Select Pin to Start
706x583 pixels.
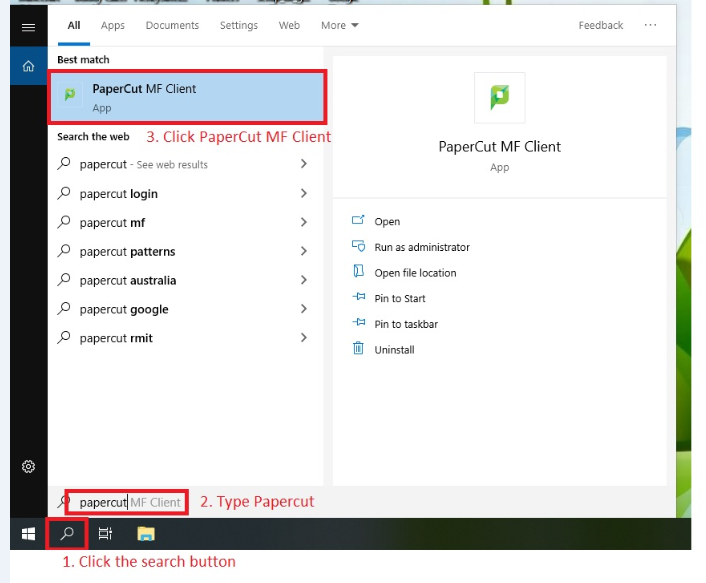tap(400, 298)
